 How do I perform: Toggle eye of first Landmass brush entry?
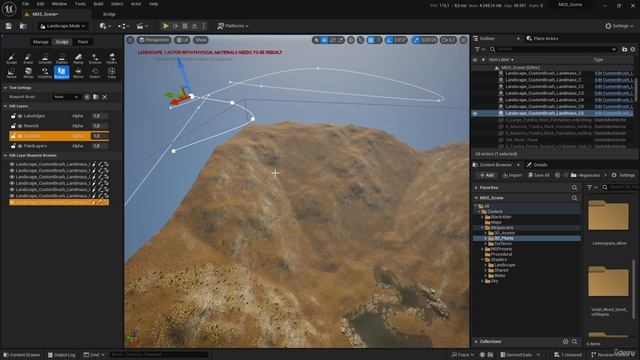(x=12, y=164)
